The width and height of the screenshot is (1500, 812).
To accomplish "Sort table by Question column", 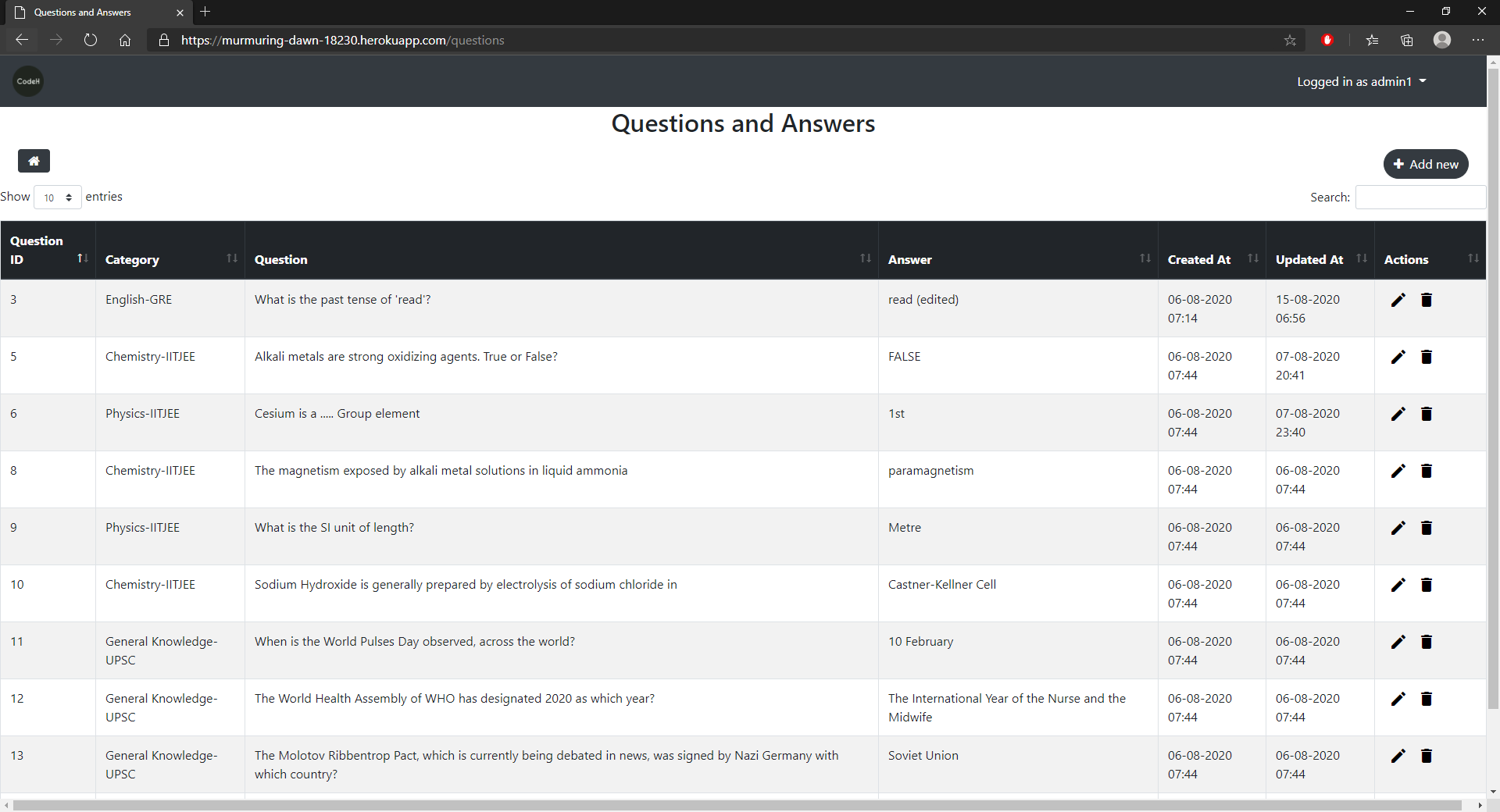I will (562, 251).
